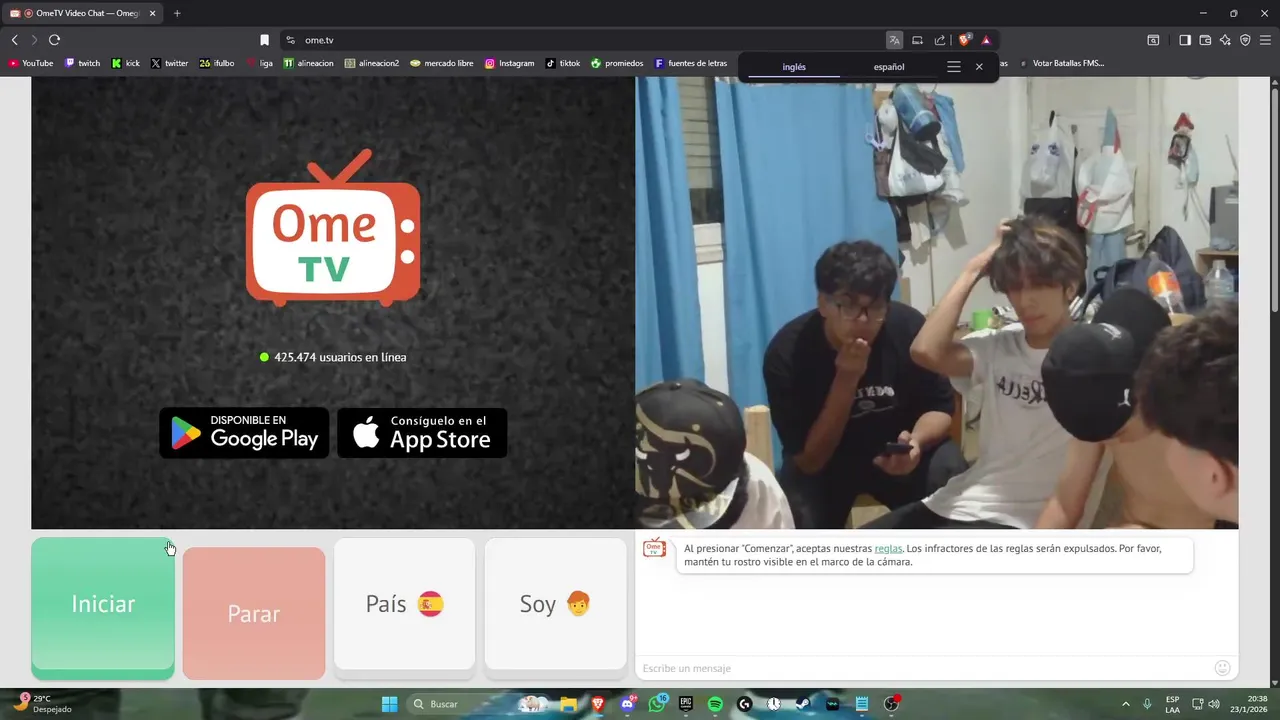Open the reglas link in chat notice
1280x720 pixels.
pos(888,548)
